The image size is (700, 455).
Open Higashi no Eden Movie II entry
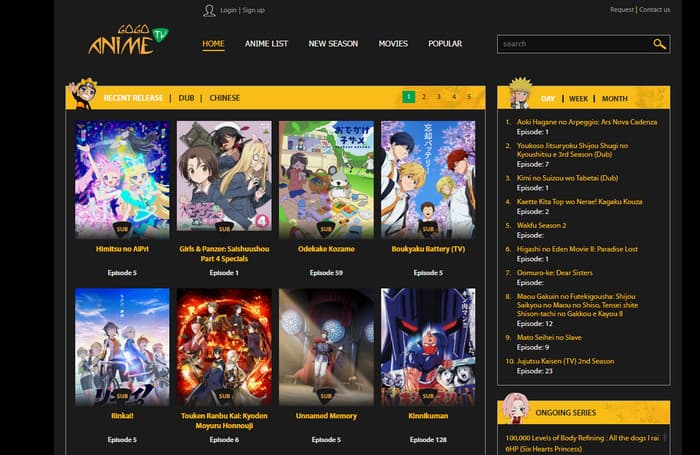pyautogui.click(x=577, y=249)
